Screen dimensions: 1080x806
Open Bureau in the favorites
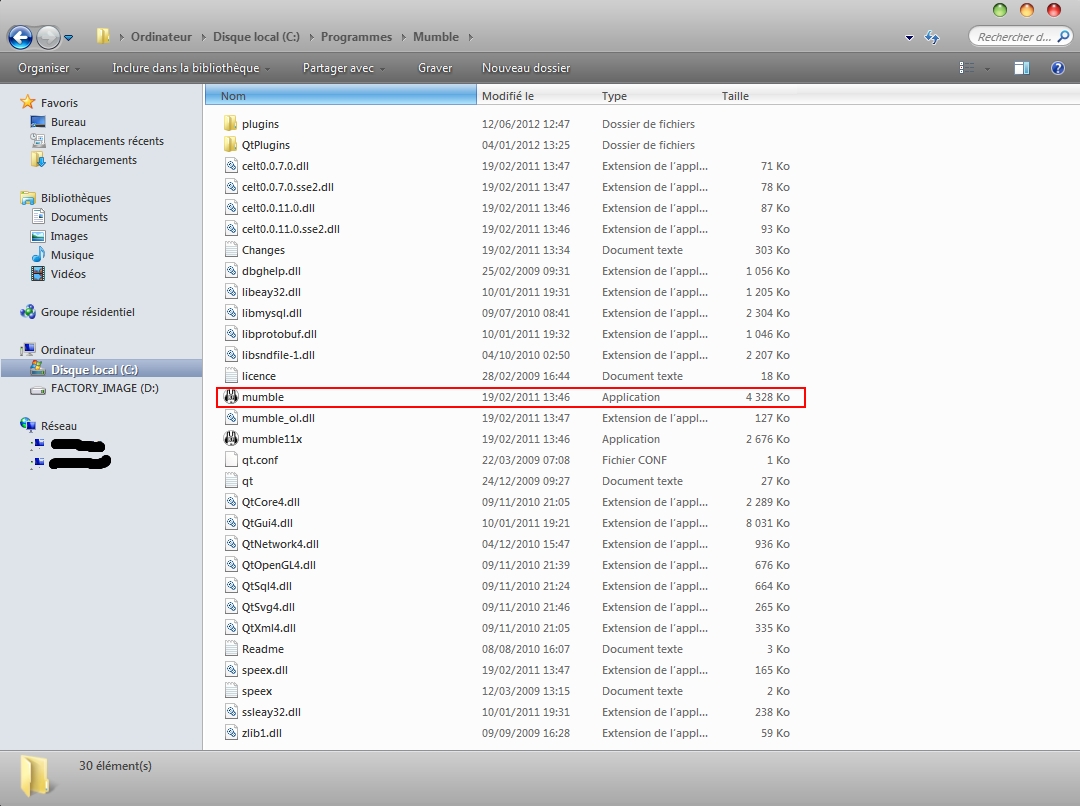(x=68, y=122)
